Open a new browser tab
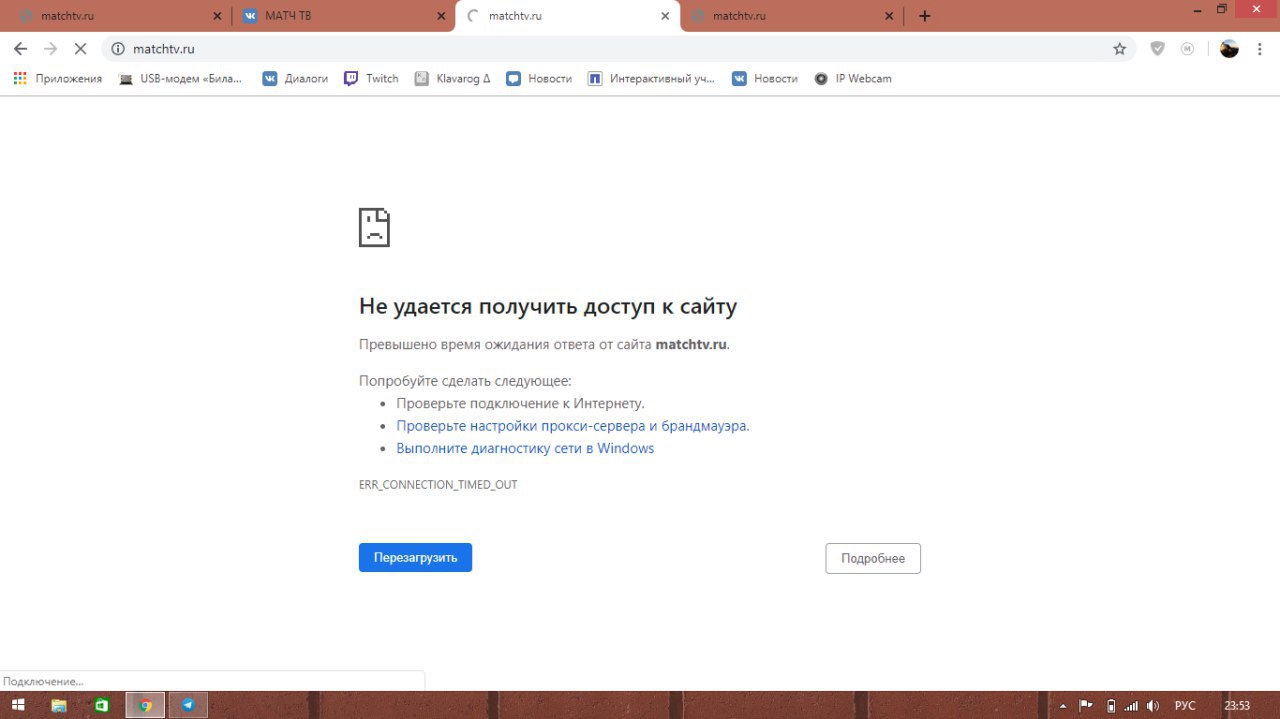Image resolution: width=1280 pixels, height=719 pixels. 924,16
